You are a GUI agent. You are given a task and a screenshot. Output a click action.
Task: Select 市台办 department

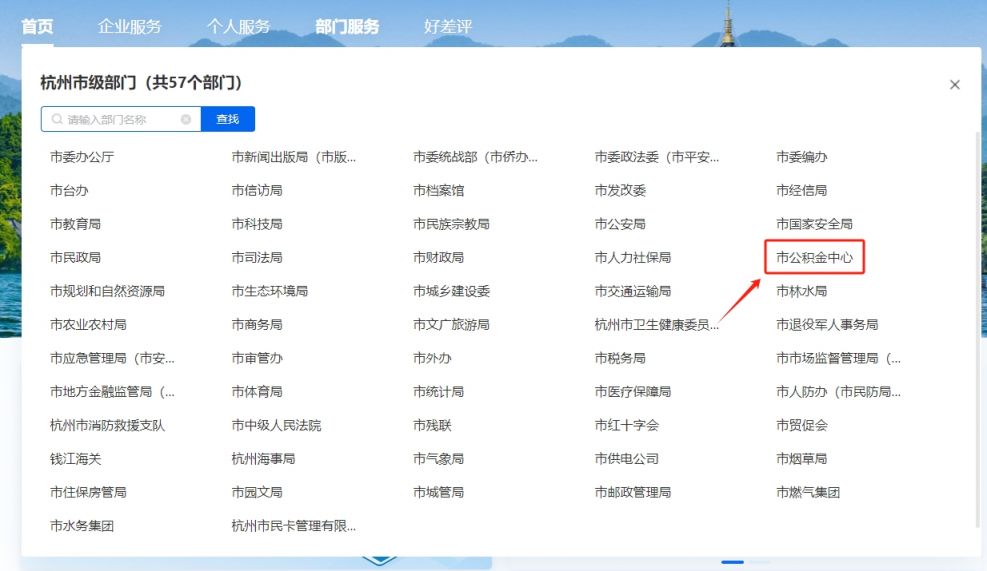point(69,190)
